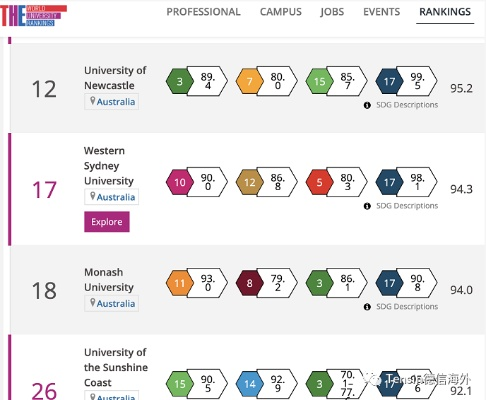Open the Rankings tab

(445, 12)
